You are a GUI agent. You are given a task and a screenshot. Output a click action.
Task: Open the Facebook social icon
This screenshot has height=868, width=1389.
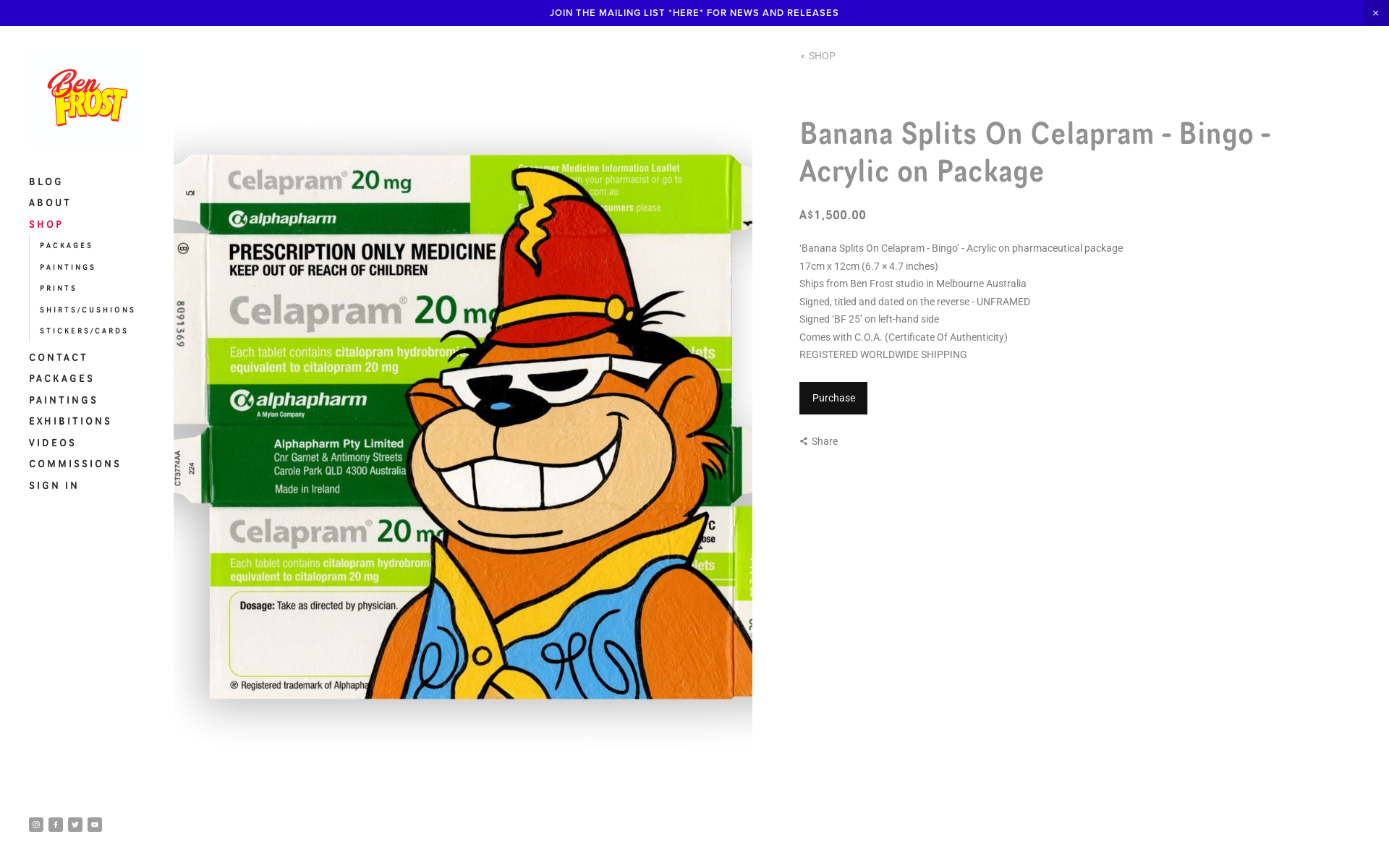[56, 825]
